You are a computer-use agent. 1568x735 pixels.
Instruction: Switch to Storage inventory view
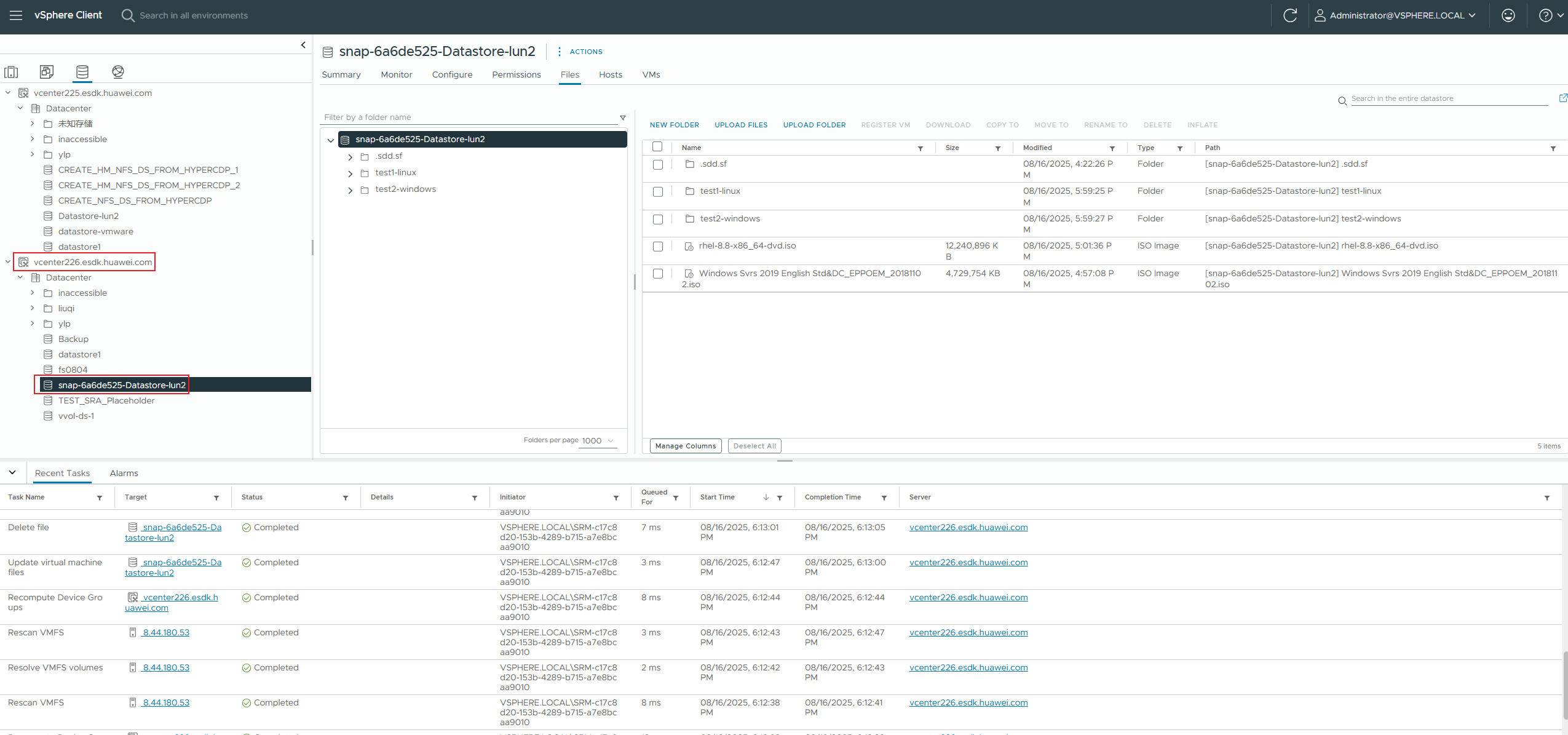[x=82, y=72]
